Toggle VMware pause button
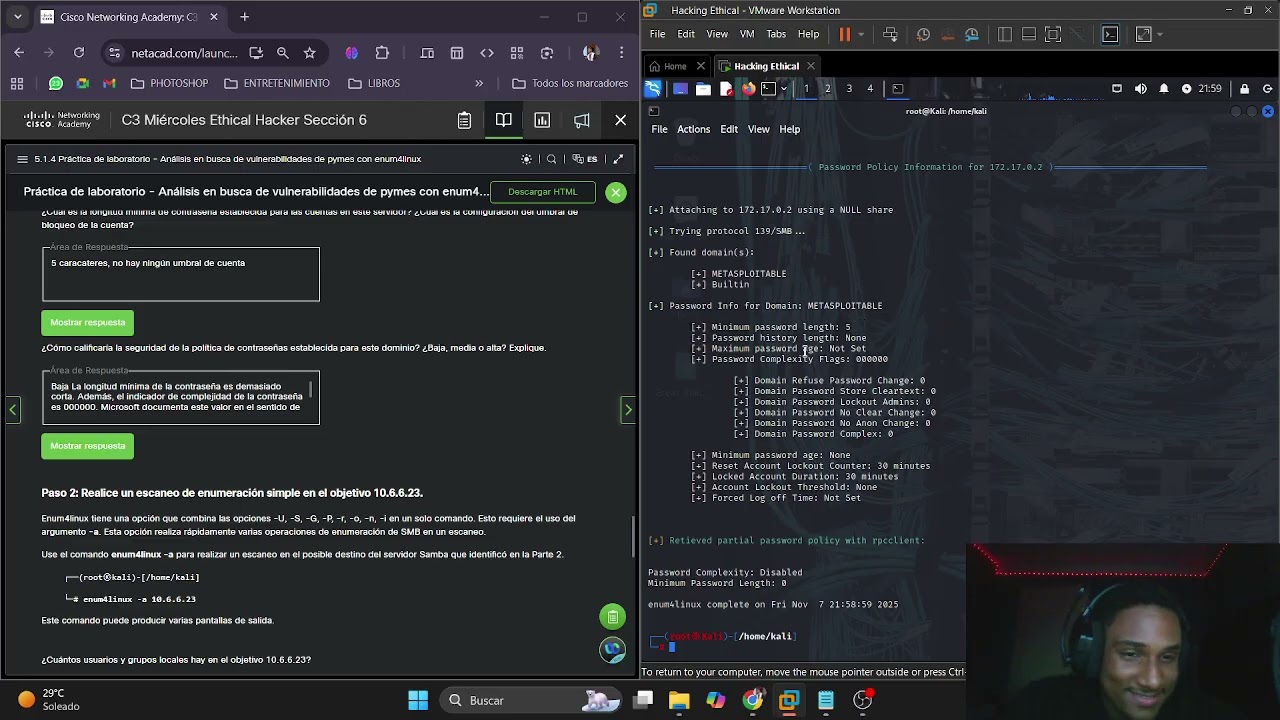The height and width of the screenshot is (720, 1280). pyautogui.click(x=845, y=34)
